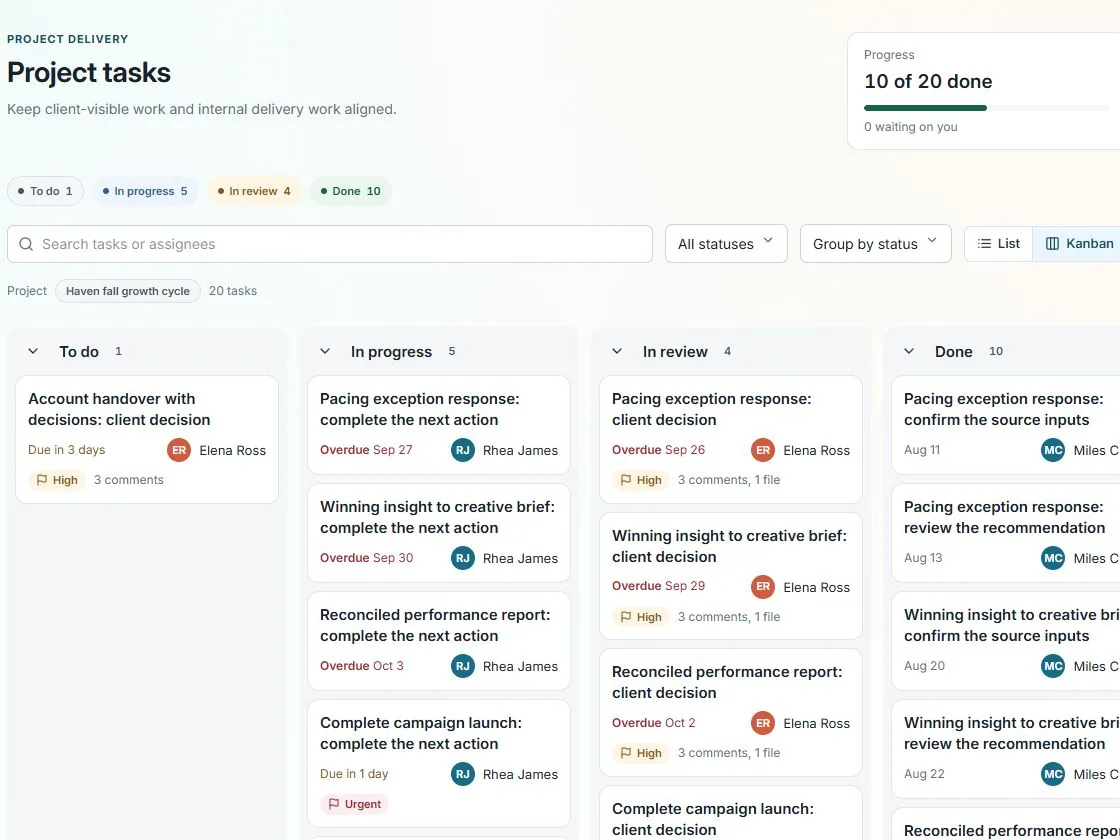Open Done Pacing exception: review the recommendation

click(1006, 533)
